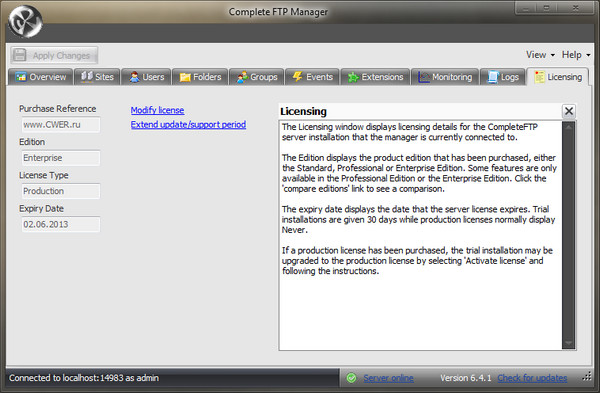
Task: Click the 'License Type' label
Action: click(44, 175)
